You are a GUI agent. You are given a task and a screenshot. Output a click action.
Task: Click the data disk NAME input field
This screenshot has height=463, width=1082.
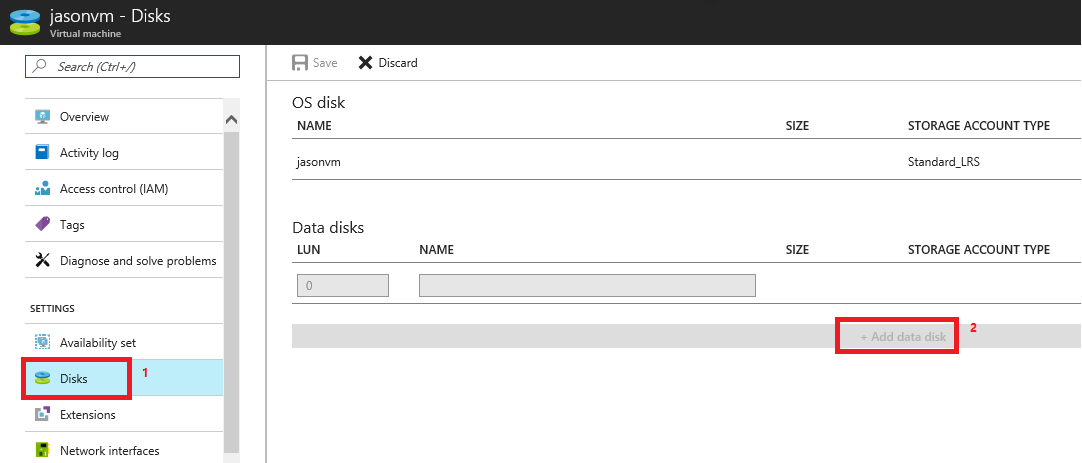[x=587, y=286]
